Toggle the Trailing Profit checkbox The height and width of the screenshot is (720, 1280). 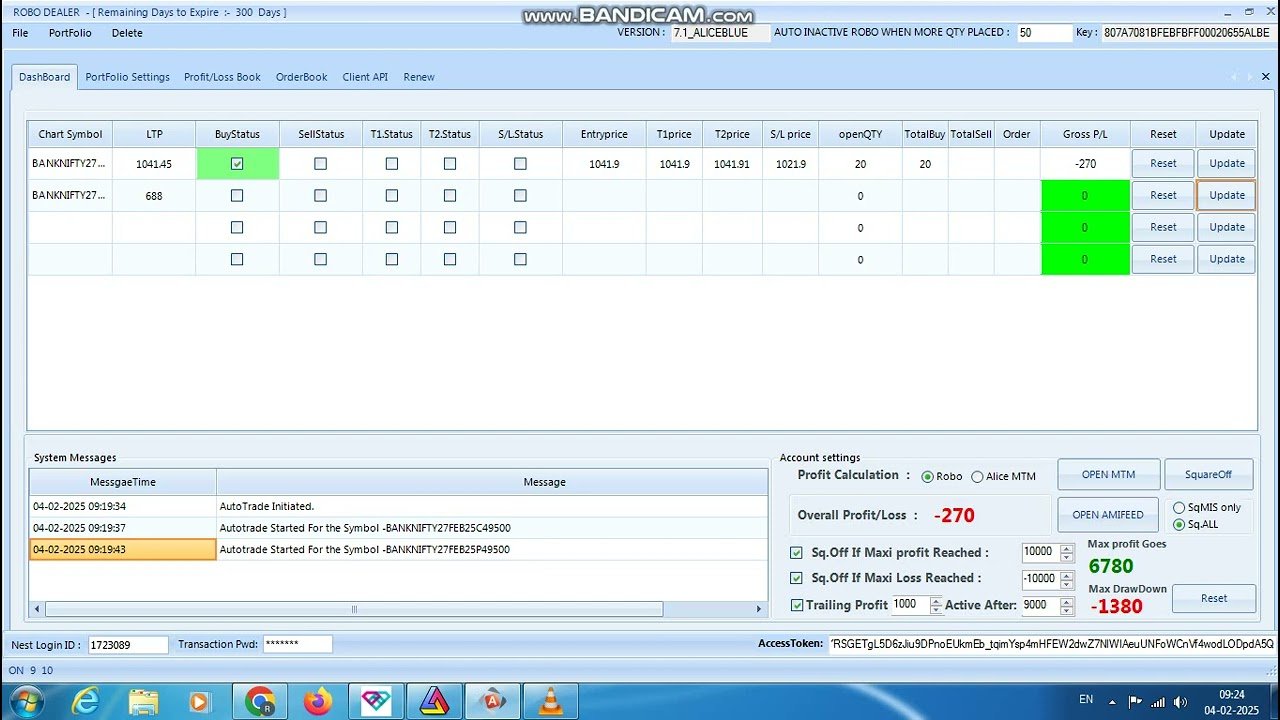click(797, 605)
